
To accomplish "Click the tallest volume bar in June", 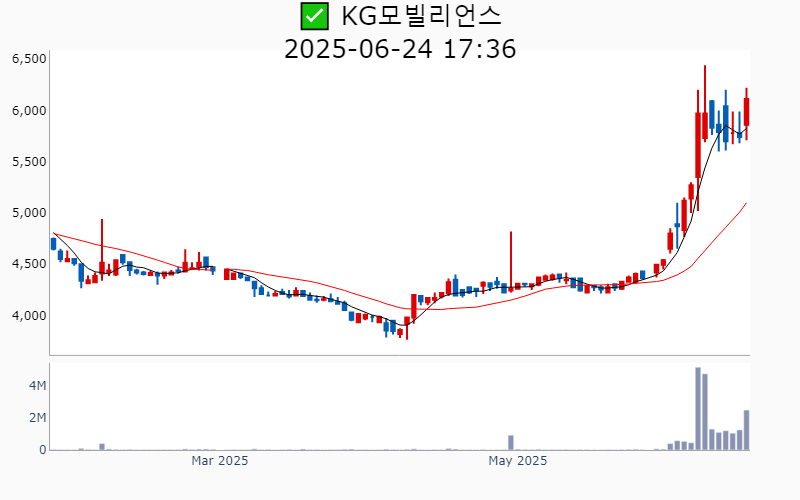I will coord(697,409).
